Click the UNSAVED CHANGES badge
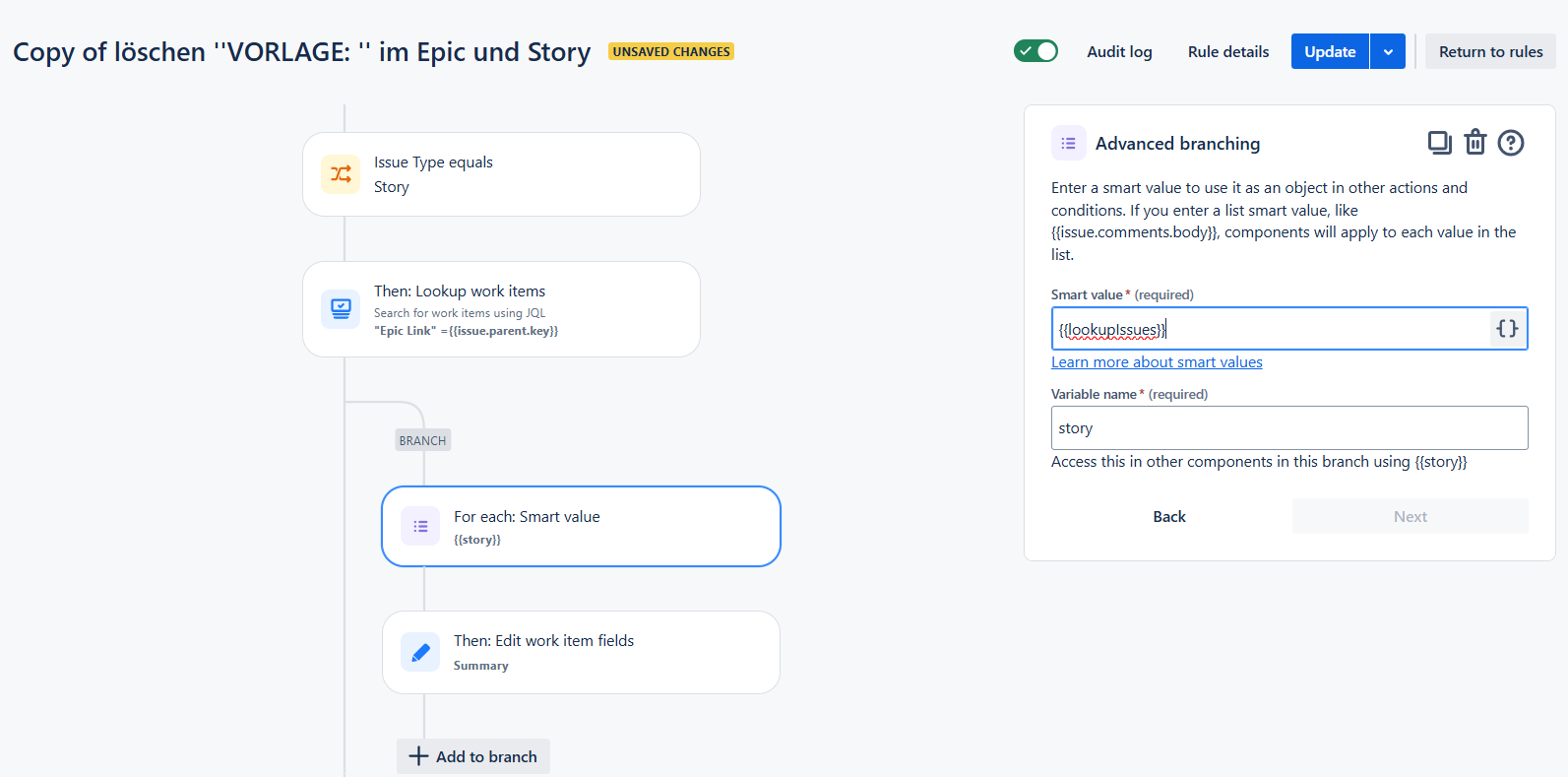Image resolution: width=1568 pixels, height=777 pixels. point(671,51)
